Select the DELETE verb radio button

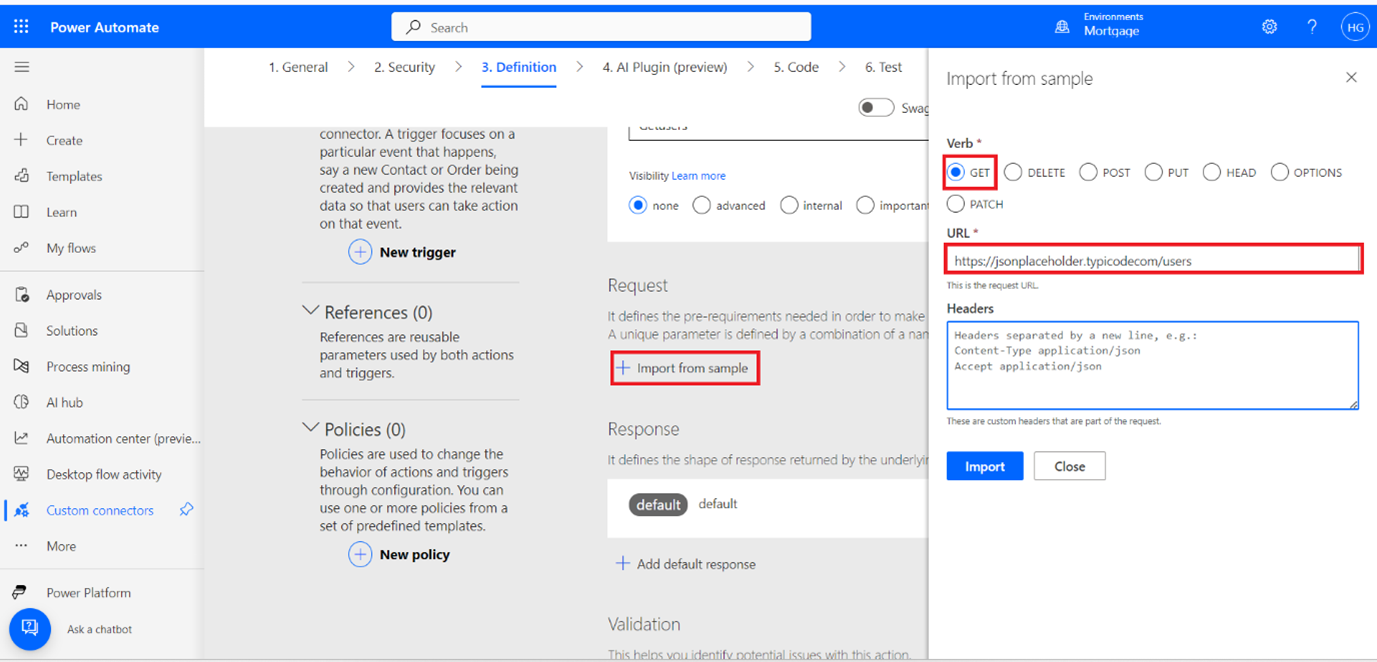coord(1013,173)
